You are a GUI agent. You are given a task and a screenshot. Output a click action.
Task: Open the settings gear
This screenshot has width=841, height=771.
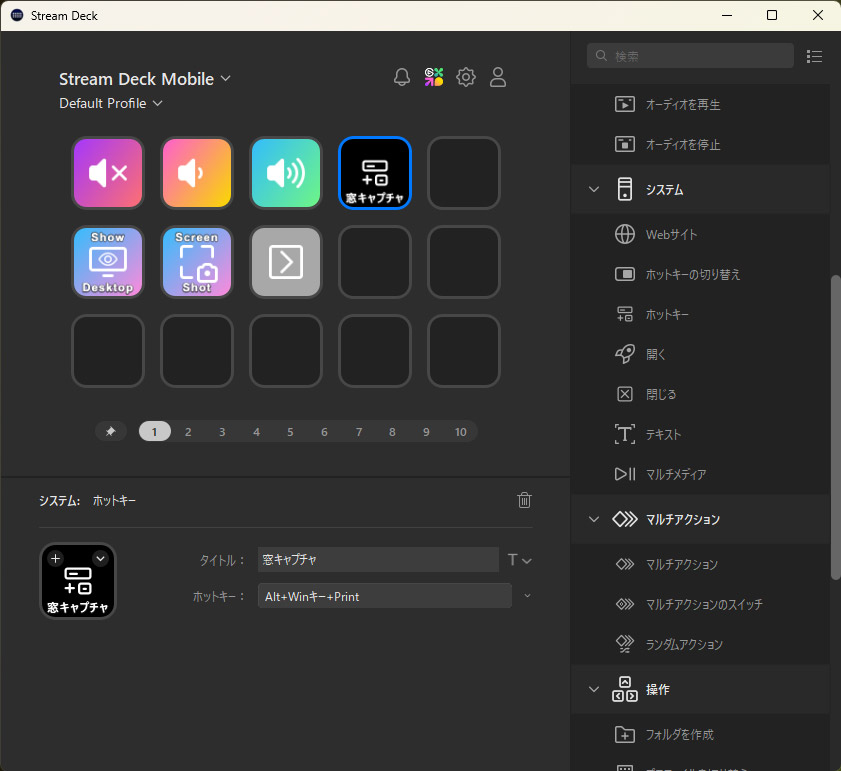click(x=466, y=77)
